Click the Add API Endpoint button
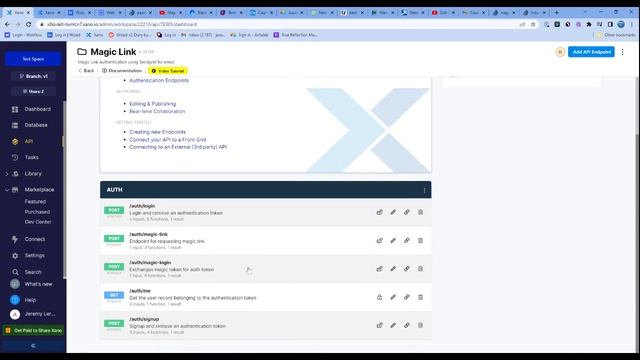This screenshot has height=360, width=640. (x=591, y=52)
